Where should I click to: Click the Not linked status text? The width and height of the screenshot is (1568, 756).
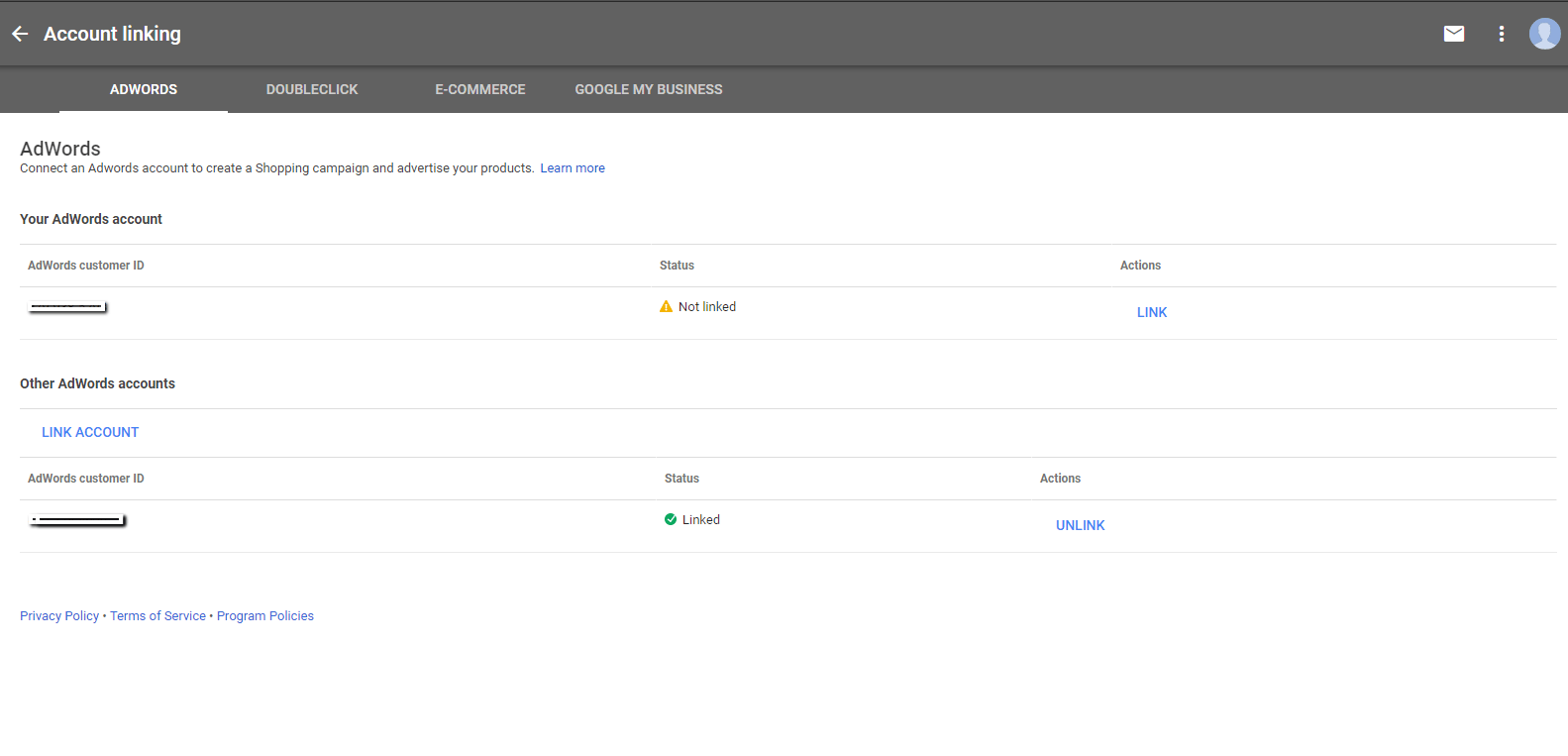pyautogui.click(x=707, y=307)
